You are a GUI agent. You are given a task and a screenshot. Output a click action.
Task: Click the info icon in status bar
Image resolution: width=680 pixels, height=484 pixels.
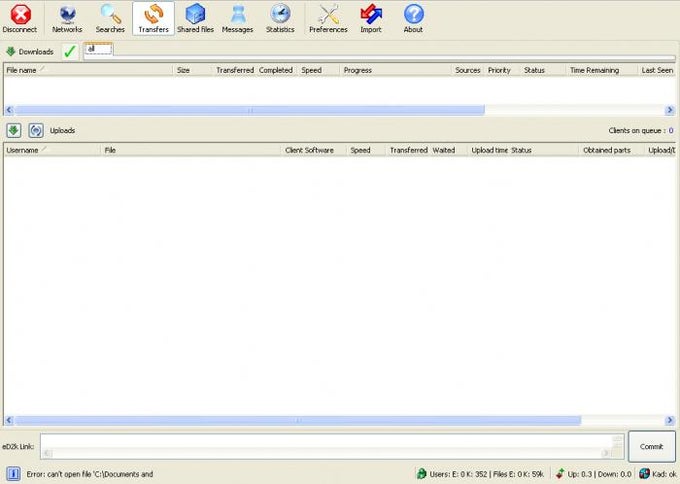point(13,474)
